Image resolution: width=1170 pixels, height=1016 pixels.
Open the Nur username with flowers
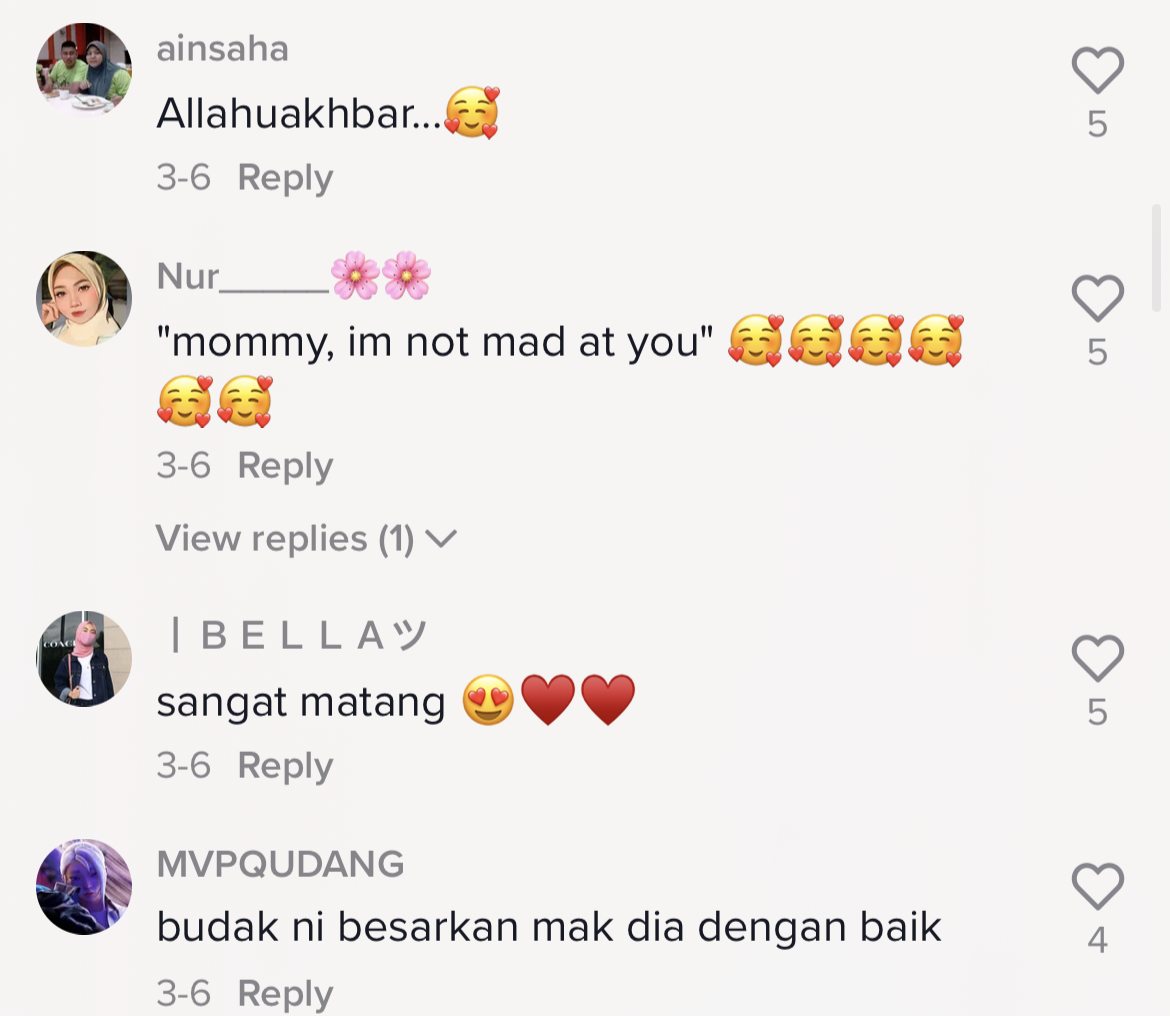(x=294, y=276)
